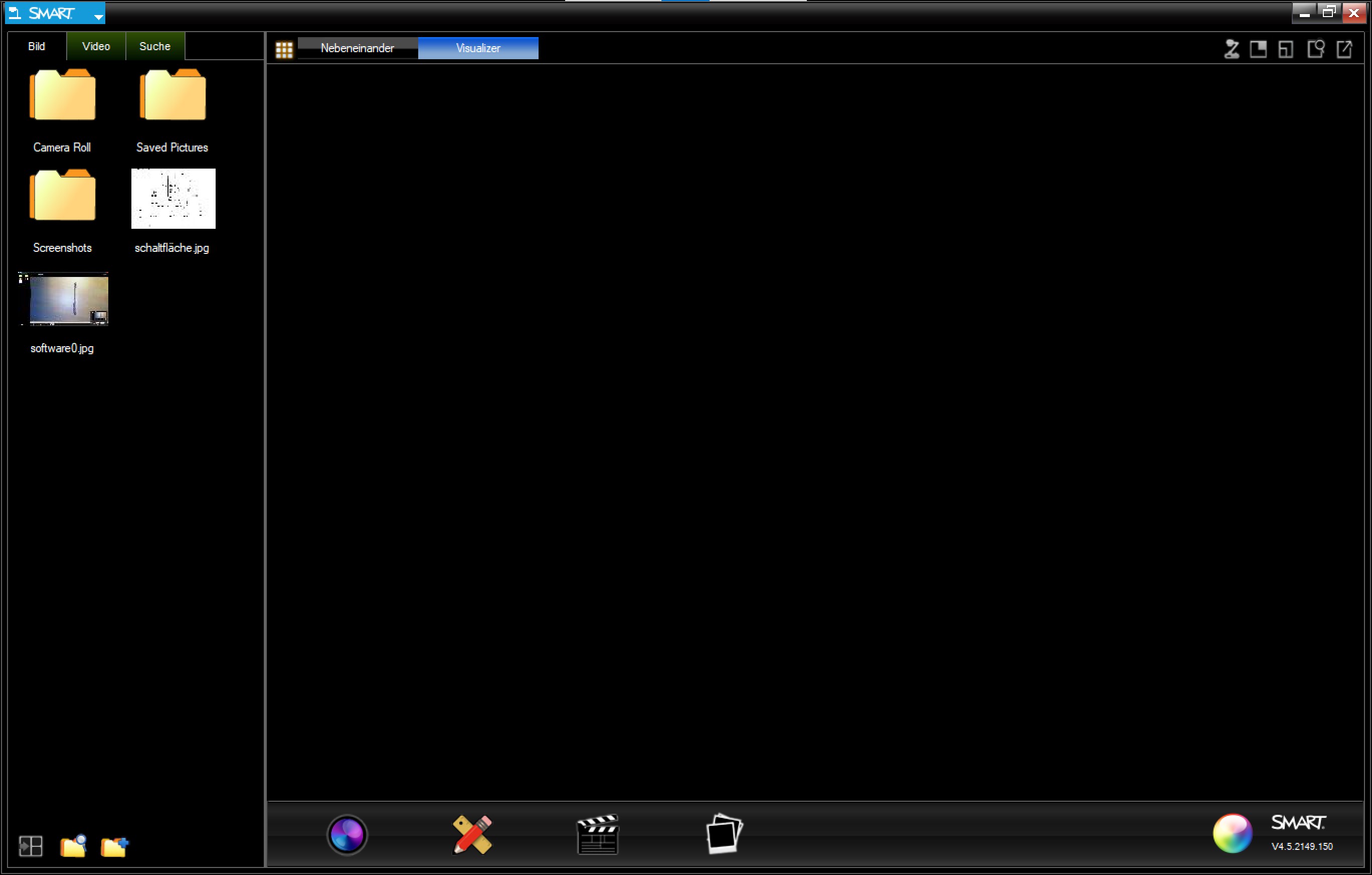The width and height of the screenshot is (1372, 875).
Task: Collapse the side panel with the arrow grid icon
Action: 31,846
